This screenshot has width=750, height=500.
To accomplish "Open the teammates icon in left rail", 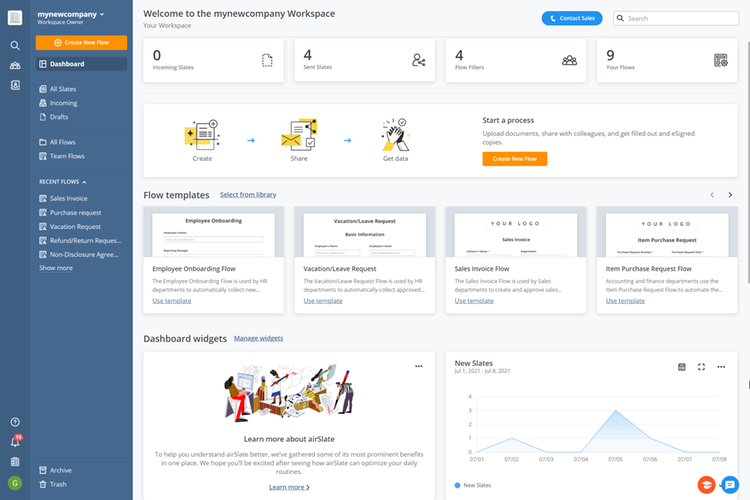I will click(15, 66).
